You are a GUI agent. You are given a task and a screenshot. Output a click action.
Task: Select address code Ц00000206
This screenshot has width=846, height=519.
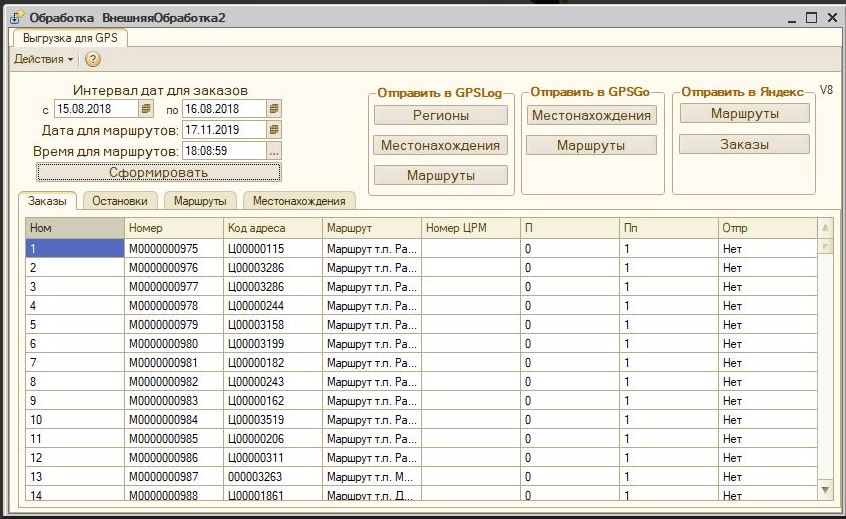click(x=272, y=439)
